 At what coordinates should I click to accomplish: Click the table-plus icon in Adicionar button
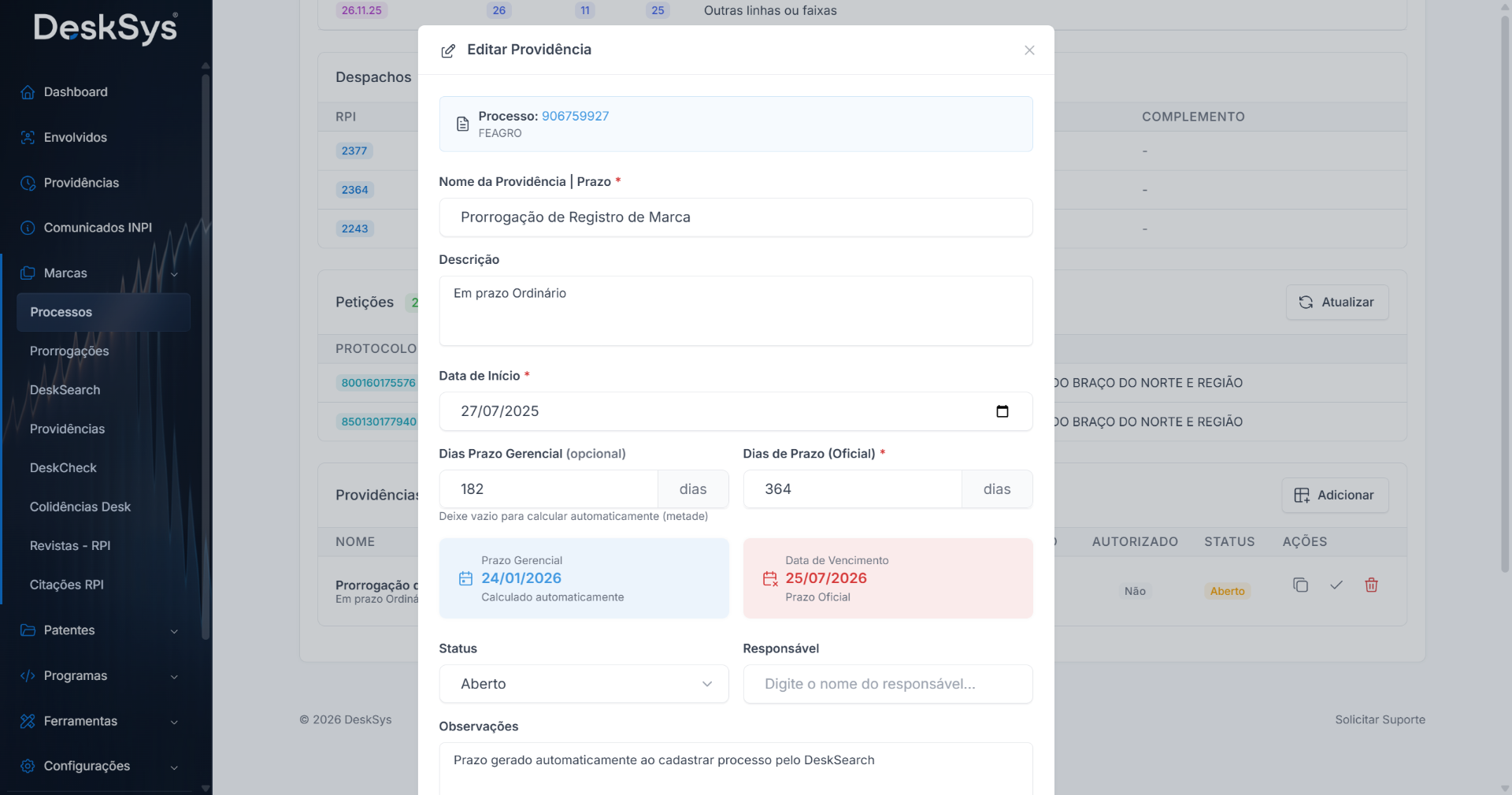pos(1302,495)
